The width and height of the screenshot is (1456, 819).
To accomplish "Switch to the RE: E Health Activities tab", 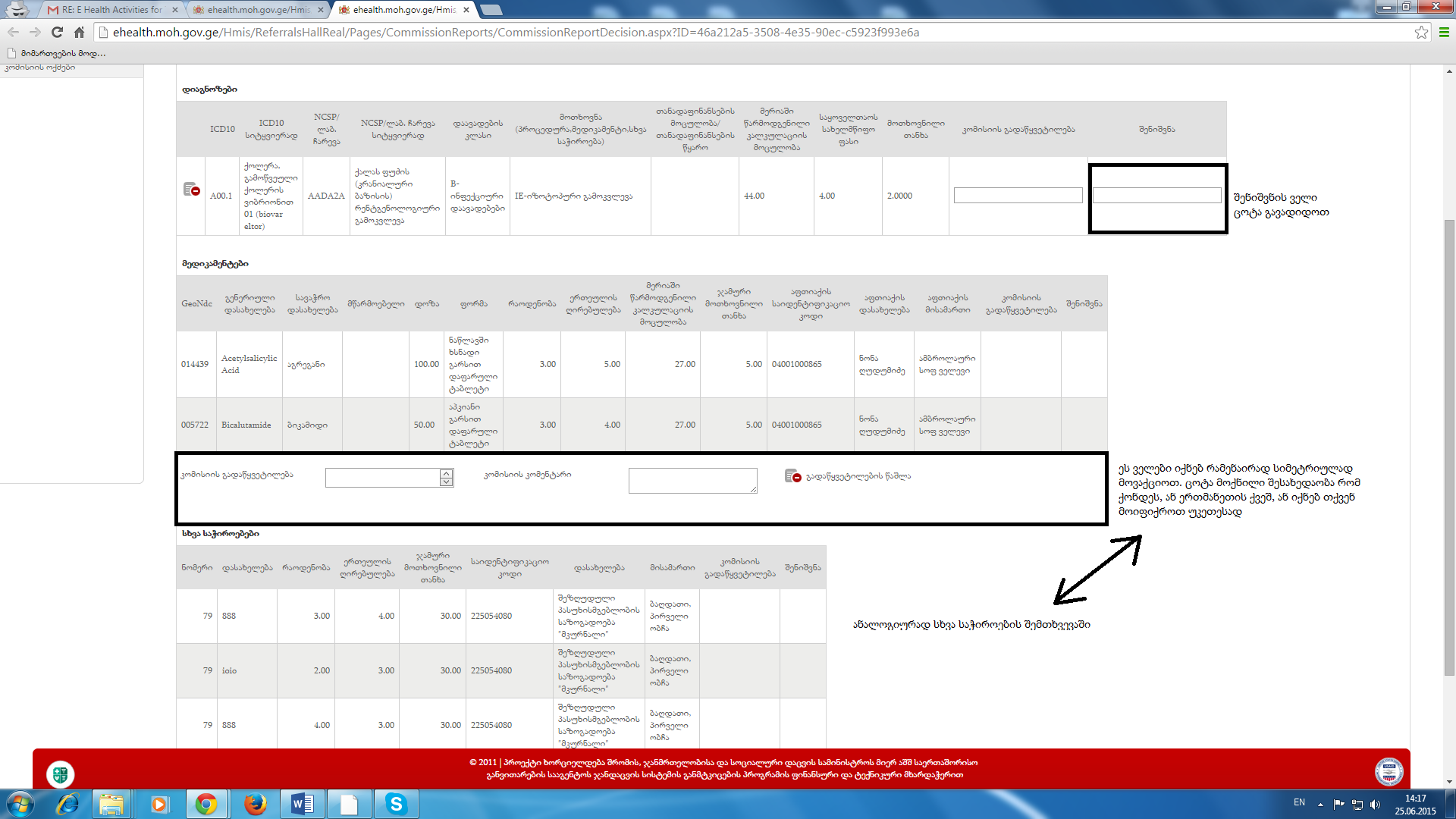I will pyautogui.click(x=112, y=10).
